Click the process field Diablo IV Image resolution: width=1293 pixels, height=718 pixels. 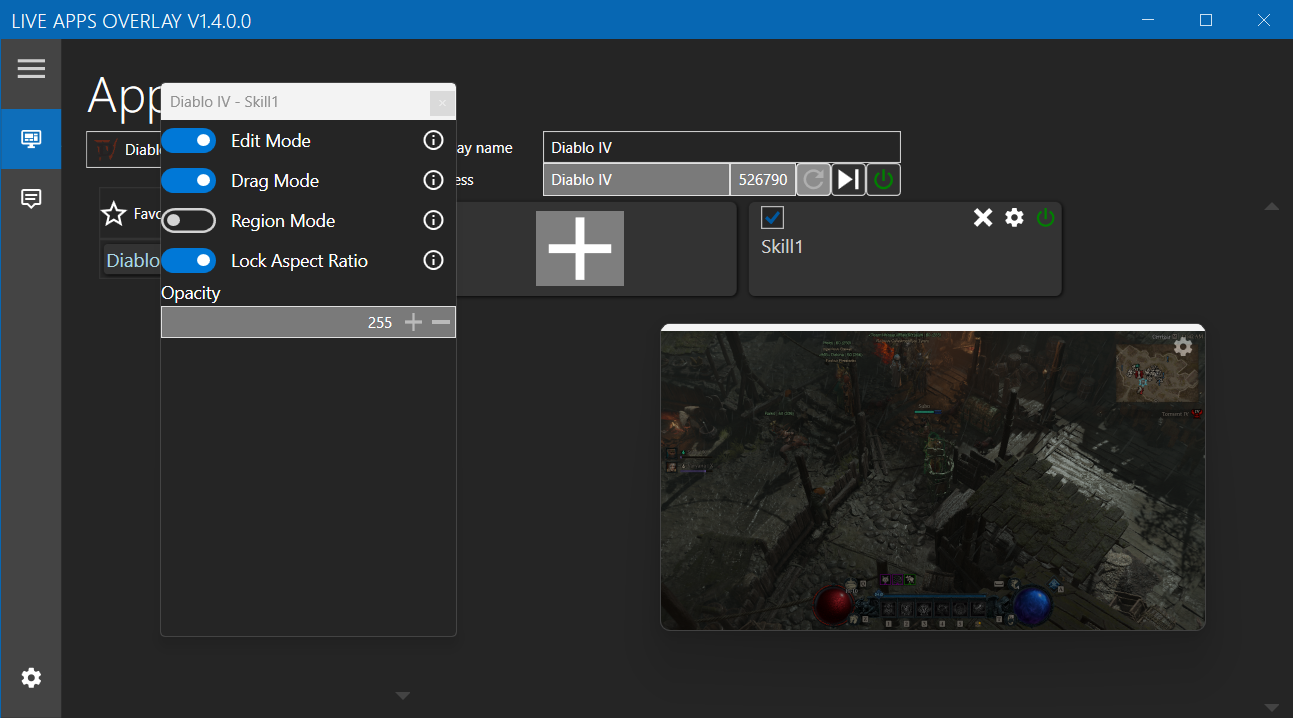click(636, 180)
